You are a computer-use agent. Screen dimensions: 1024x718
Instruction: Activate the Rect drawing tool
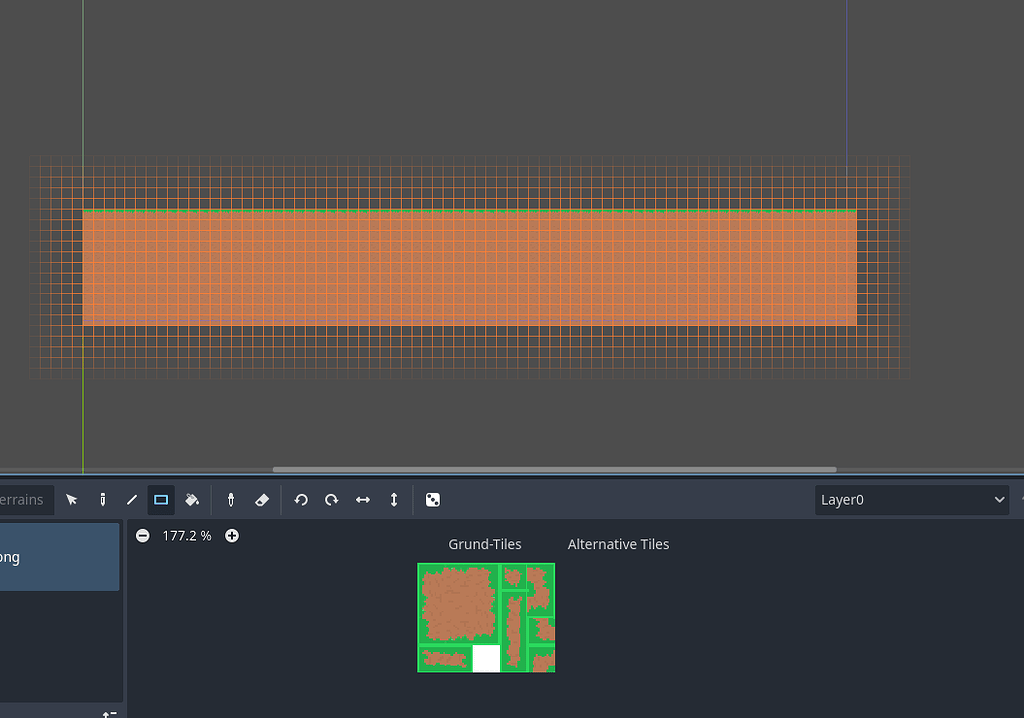coord(161,500)
